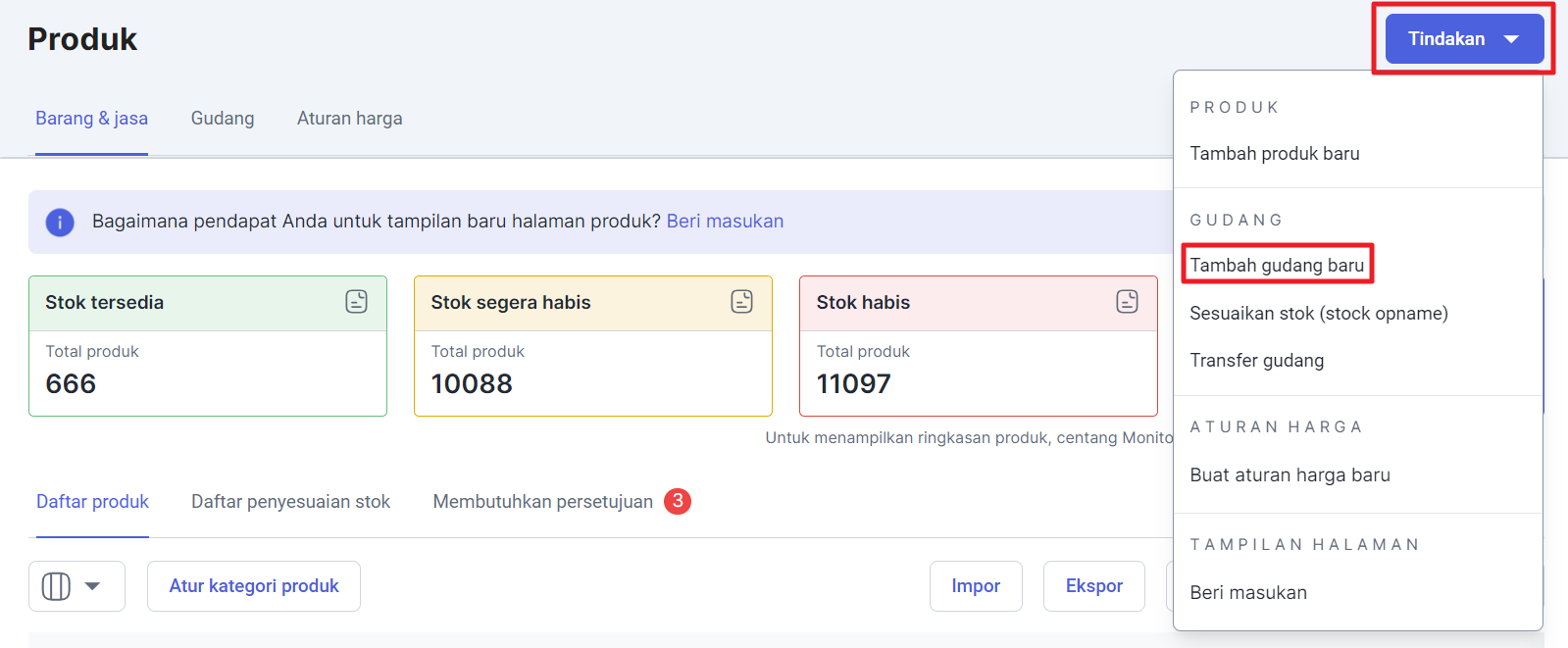Click the Stok segera habis card icon
Screen dimensions: 1568x648
742,302
